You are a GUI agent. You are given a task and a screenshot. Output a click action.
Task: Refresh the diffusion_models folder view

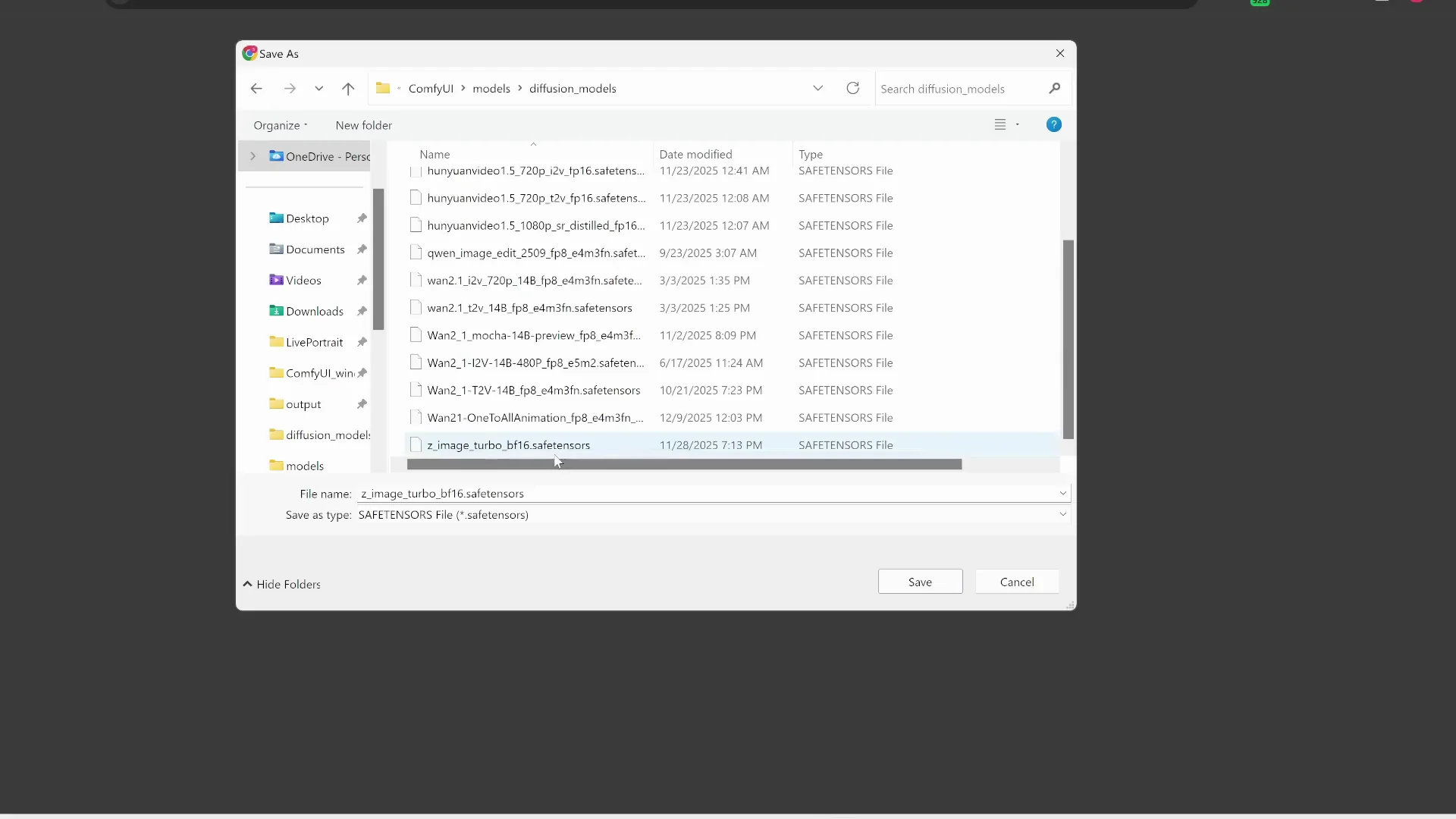point(852,88)
